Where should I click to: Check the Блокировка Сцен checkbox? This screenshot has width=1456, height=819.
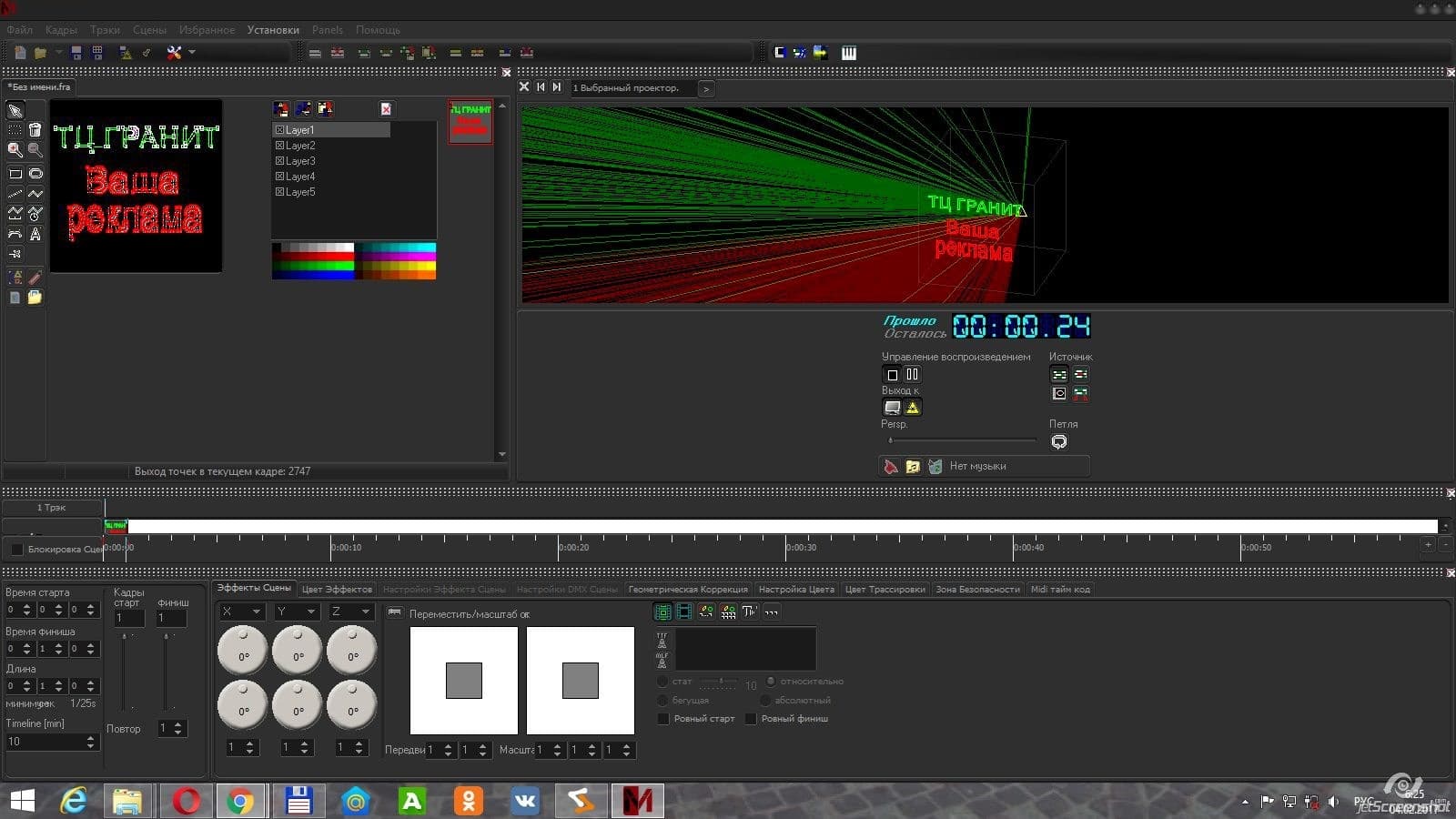point(16,549)
